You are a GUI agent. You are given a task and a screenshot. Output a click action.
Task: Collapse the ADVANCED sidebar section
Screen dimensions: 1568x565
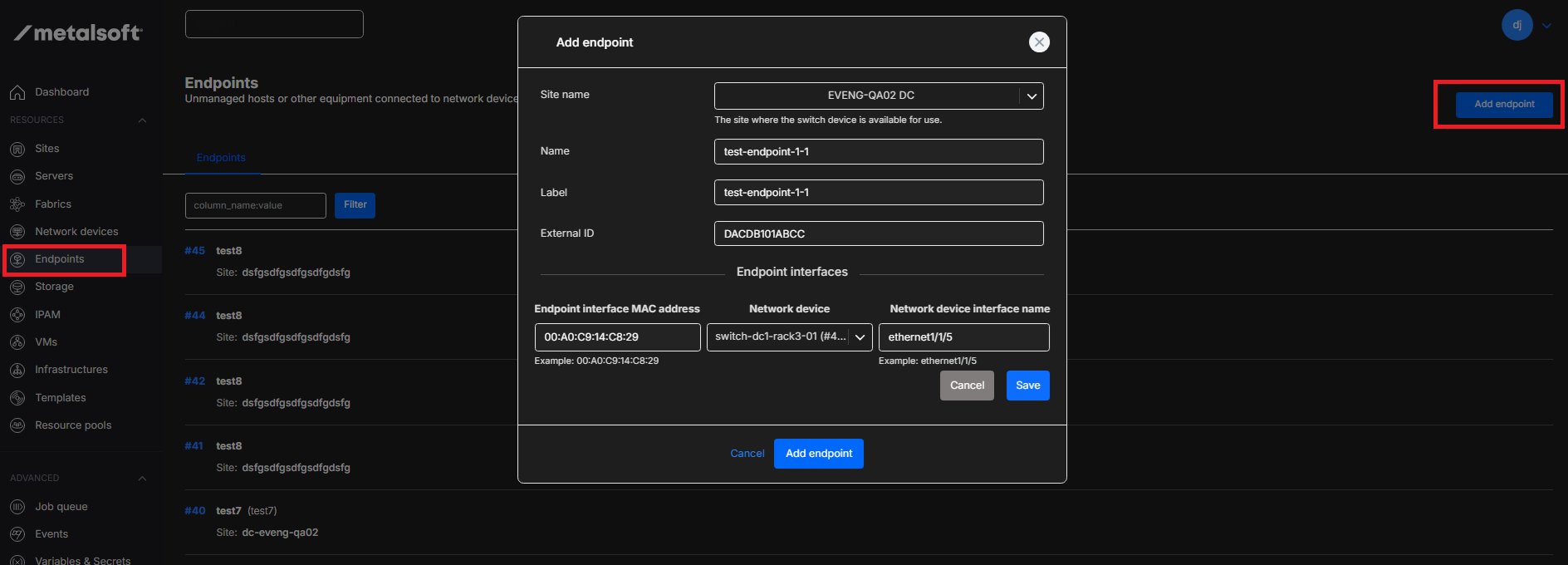coord(142,479)
